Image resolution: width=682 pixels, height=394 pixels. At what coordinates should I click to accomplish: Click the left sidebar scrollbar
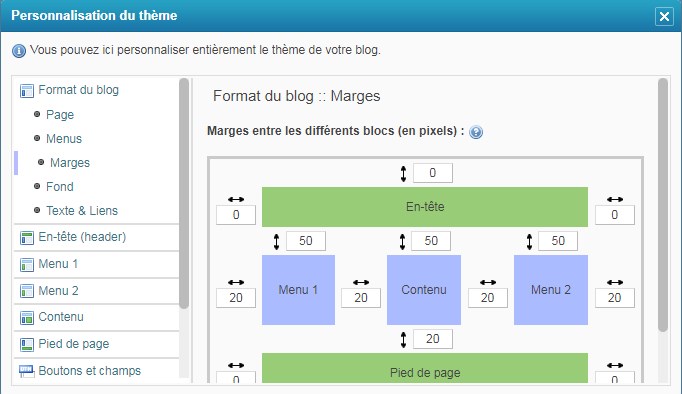pyautogui.click(x=184, y=194)
